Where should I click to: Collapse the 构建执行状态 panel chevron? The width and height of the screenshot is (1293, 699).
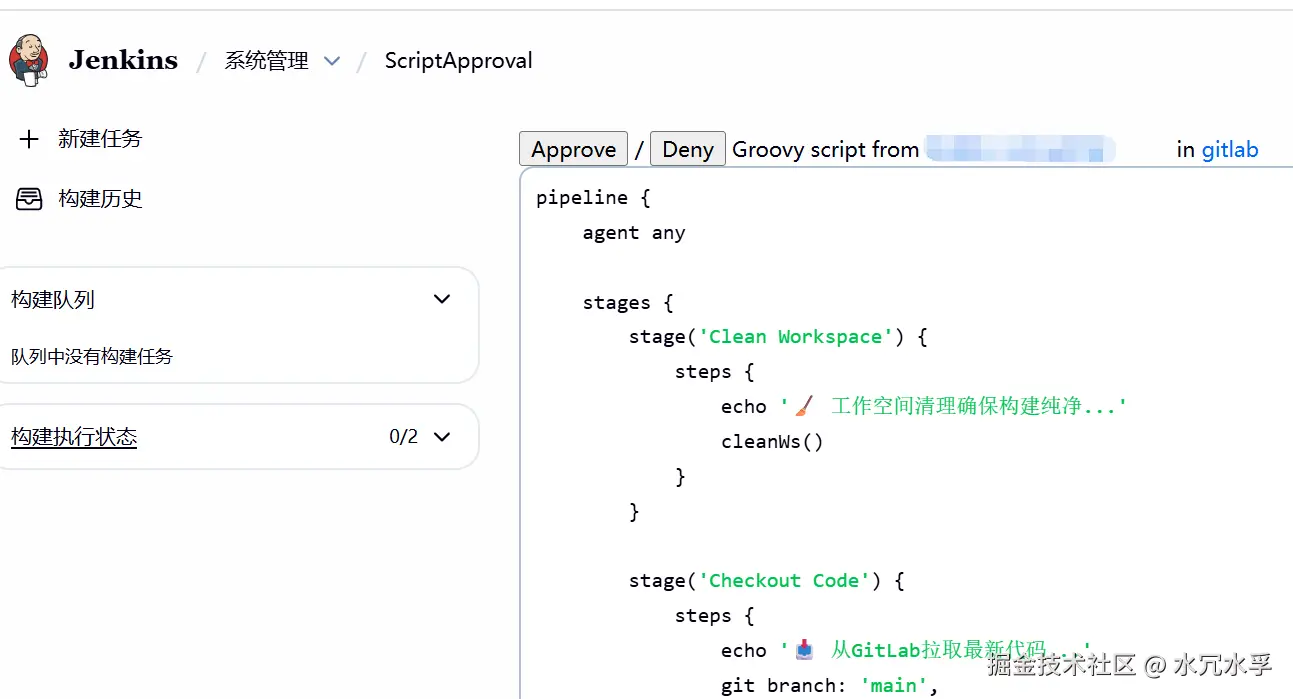tap(442, 436)
